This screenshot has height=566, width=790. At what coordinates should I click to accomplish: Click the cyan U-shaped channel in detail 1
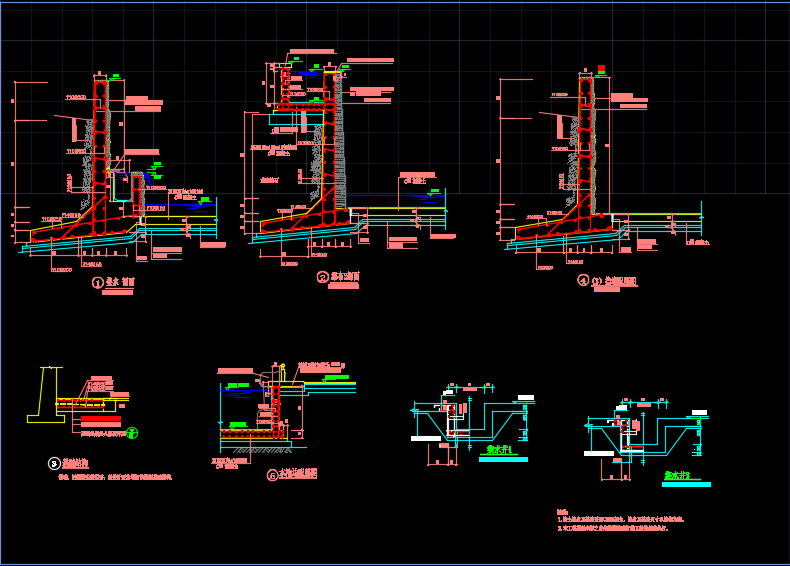(x=121, y=187)
